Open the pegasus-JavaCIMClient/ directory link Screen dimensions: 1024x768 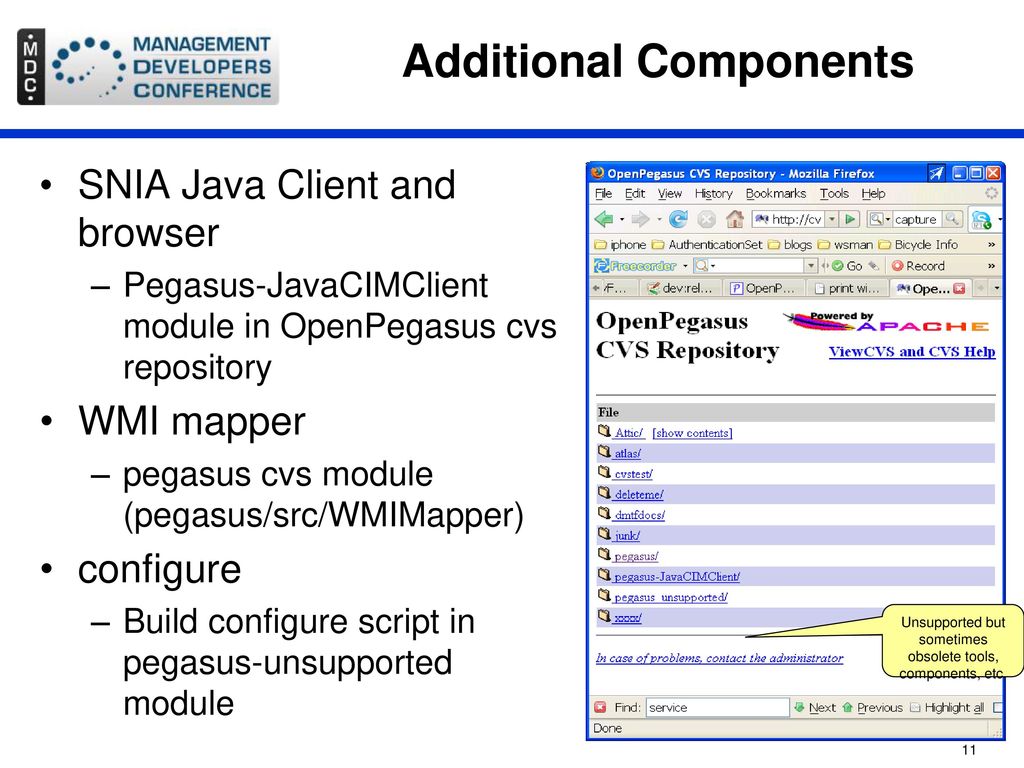click(x=677, y=577)
